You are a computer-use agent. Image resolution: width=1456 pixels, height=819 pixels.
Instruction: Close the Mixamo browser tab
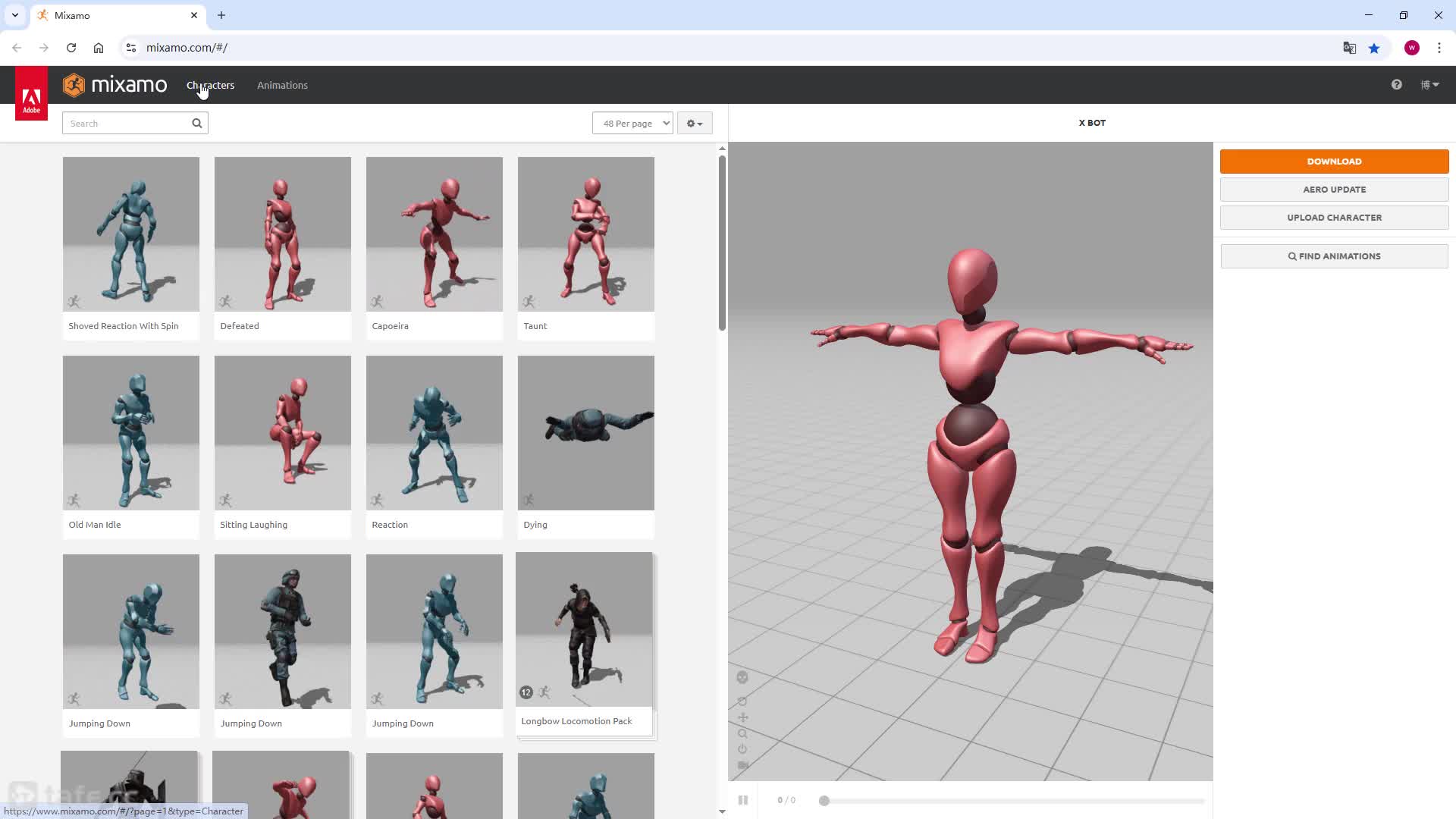coord(194,15)
